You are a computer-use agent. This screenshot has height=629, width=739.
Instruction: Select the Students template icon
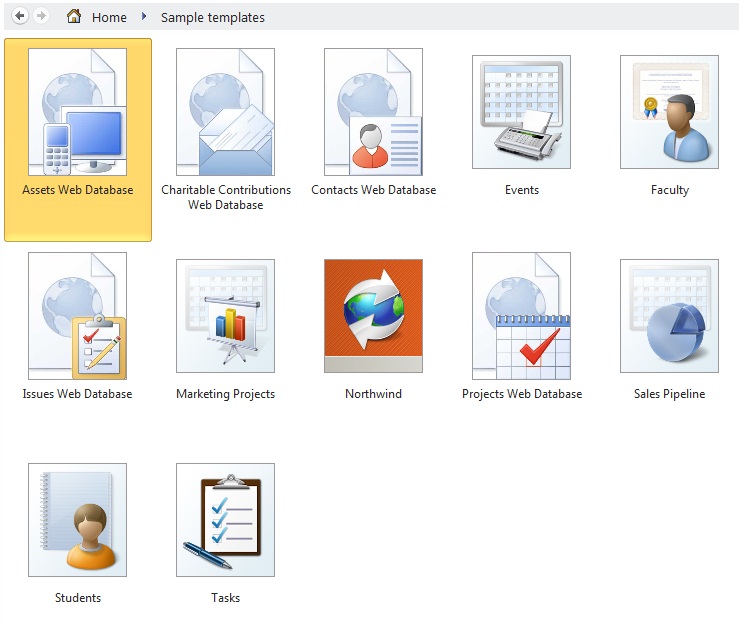78,519
